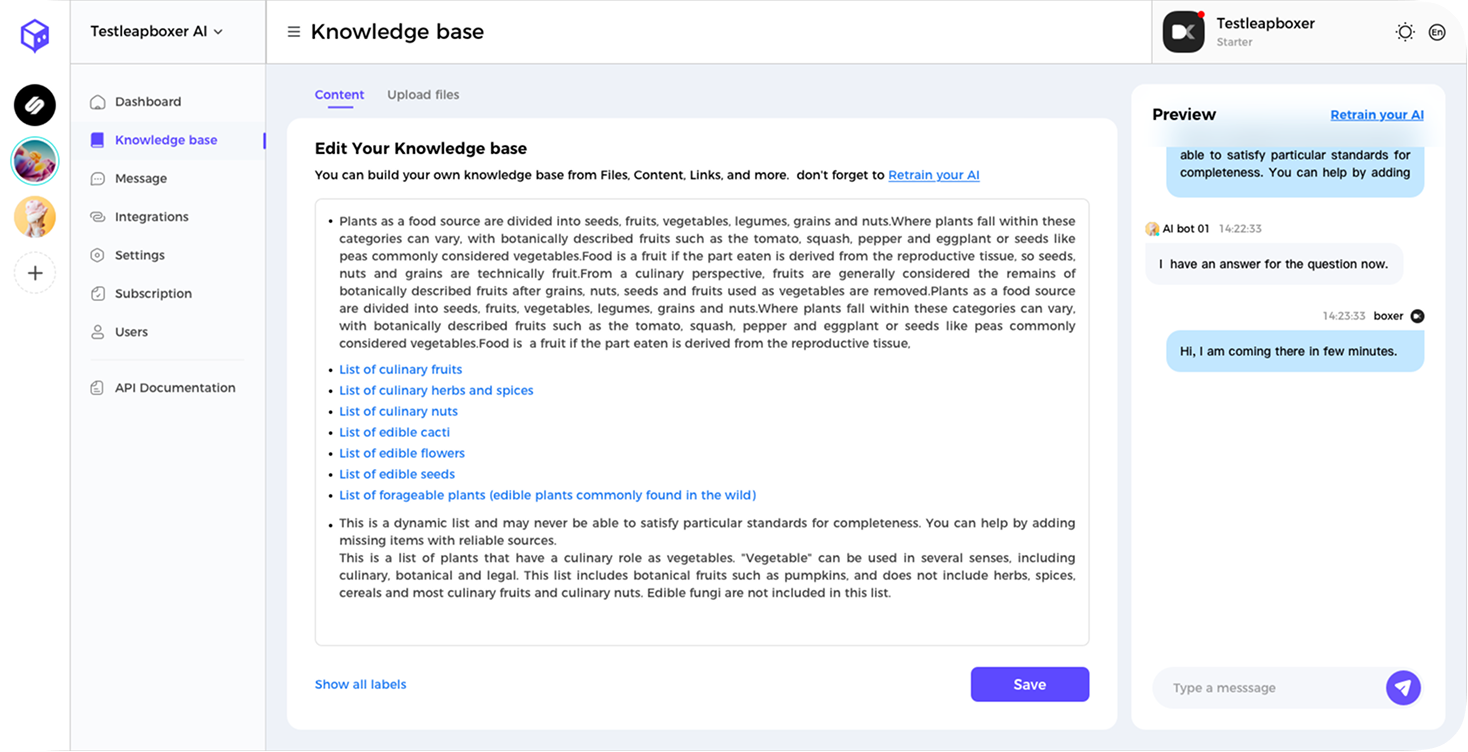
Task: Send a message with the paper plane icon
Action: coord(1403,688)
